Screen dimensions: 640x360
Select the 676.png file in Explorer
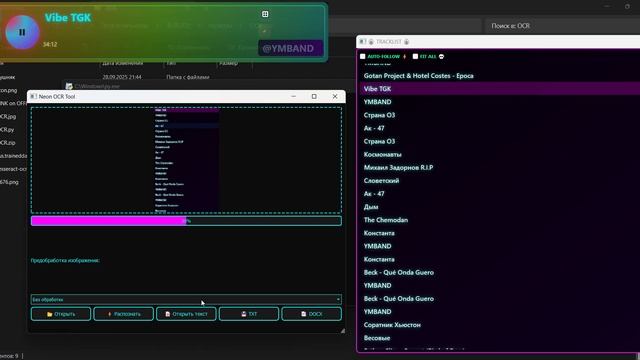click(x=9, y=182)
